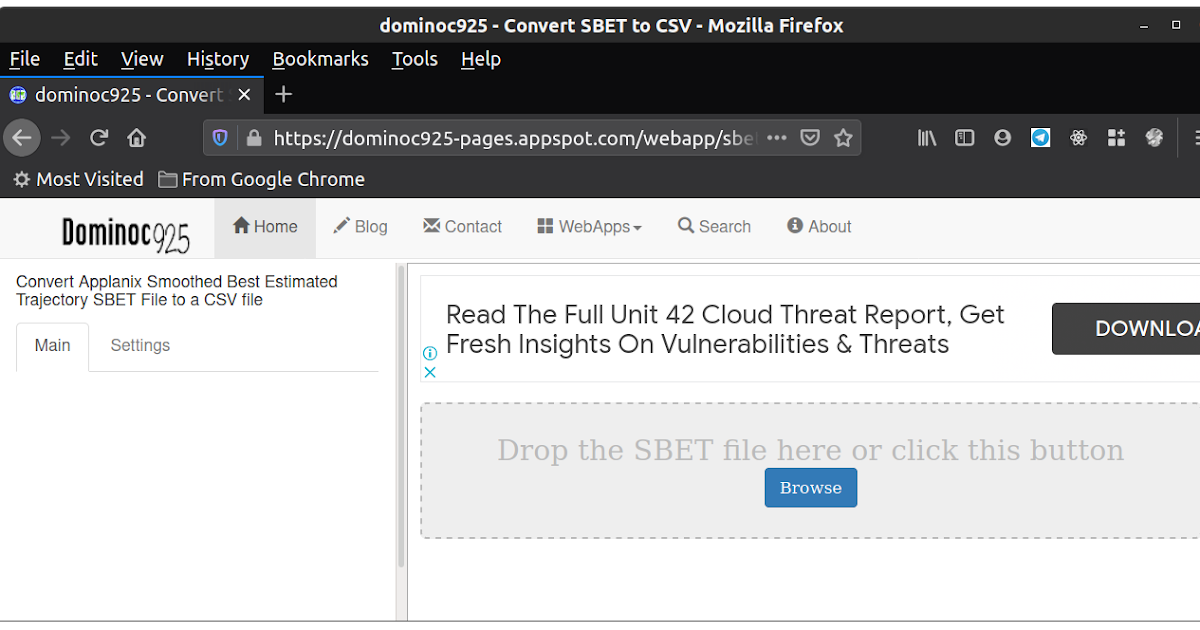The height and width of the screenshot is (630, 1200).
Task: Toggle the tracking protection shield
Action: pos(219,137)
